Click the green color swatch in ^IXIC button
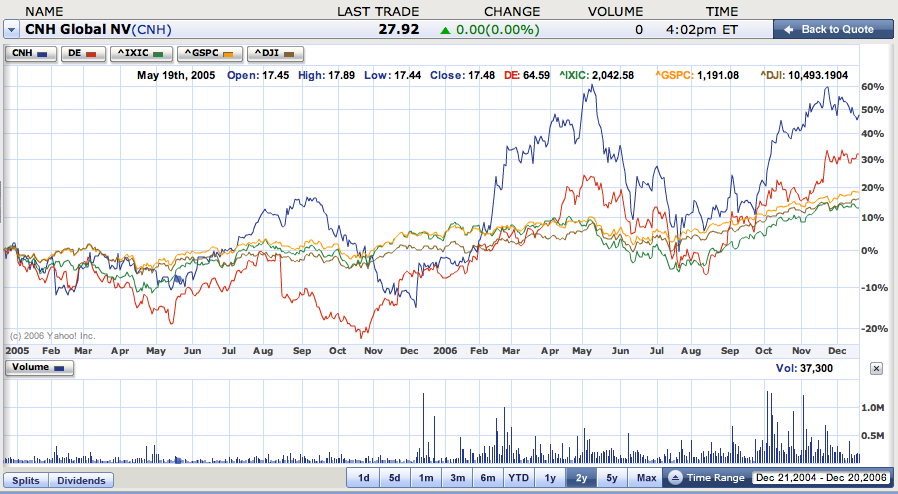 point(158,54)
